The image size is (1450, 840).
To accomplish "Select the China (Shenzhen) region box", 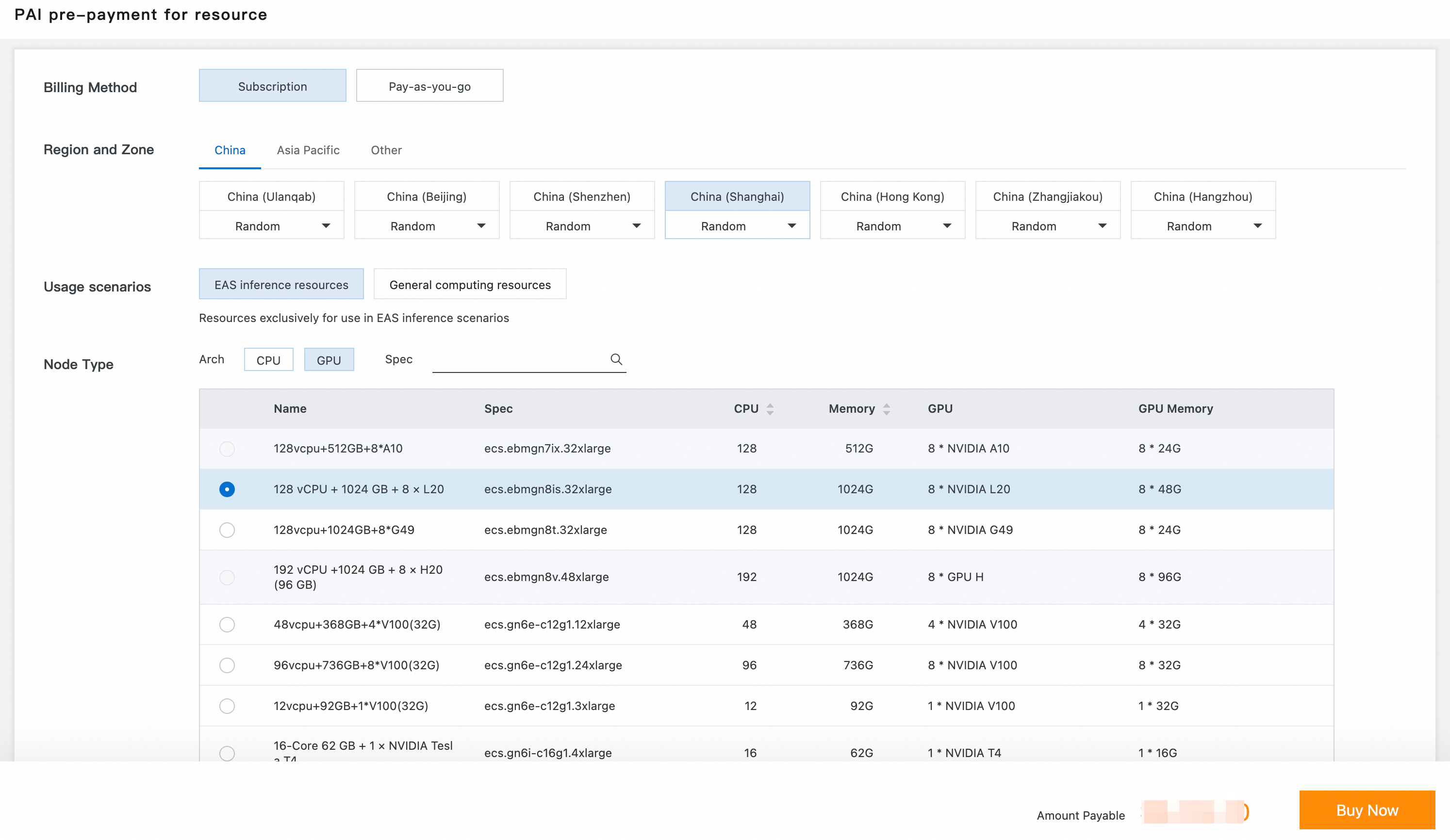I will pyautogui.click(x=582, y=196).
